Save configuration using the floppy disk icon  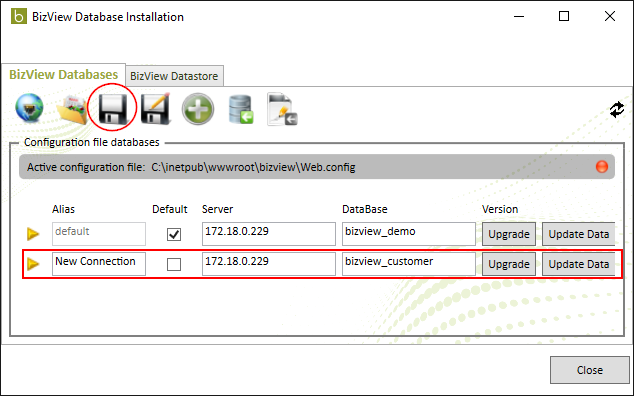(113, 109)
